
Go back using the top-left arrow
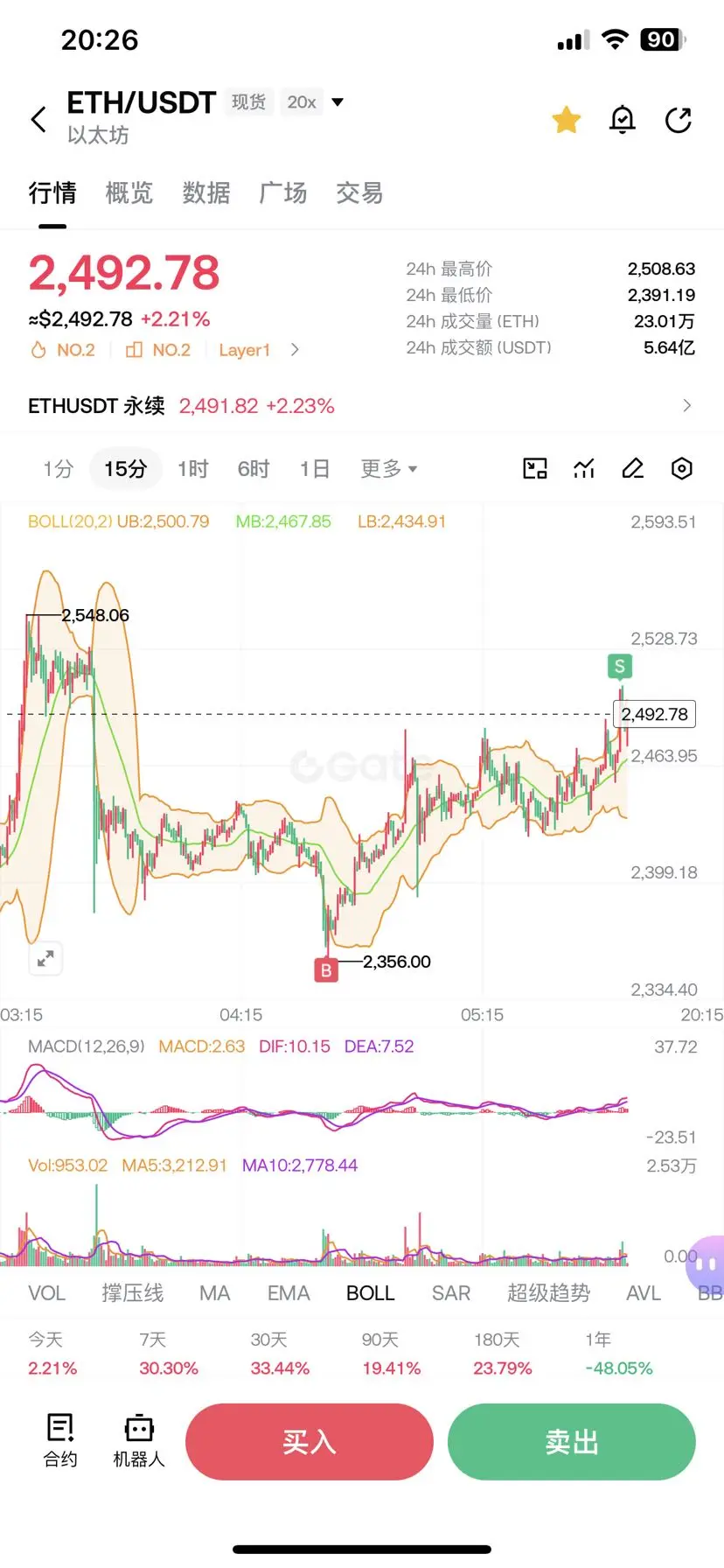point(38,120)
